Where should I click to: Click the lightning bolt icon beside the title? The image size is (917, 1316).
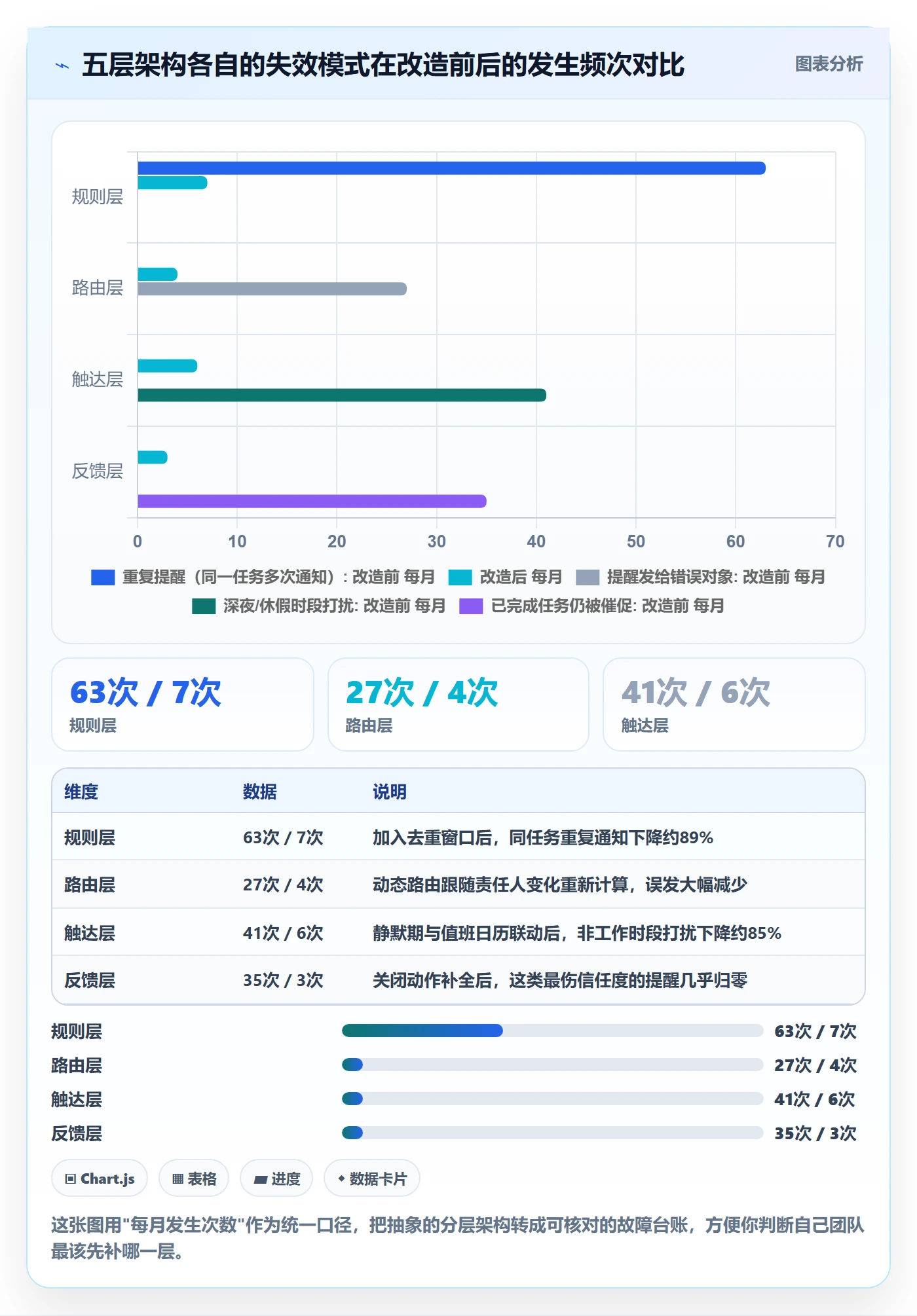click(x=62, y=65)
